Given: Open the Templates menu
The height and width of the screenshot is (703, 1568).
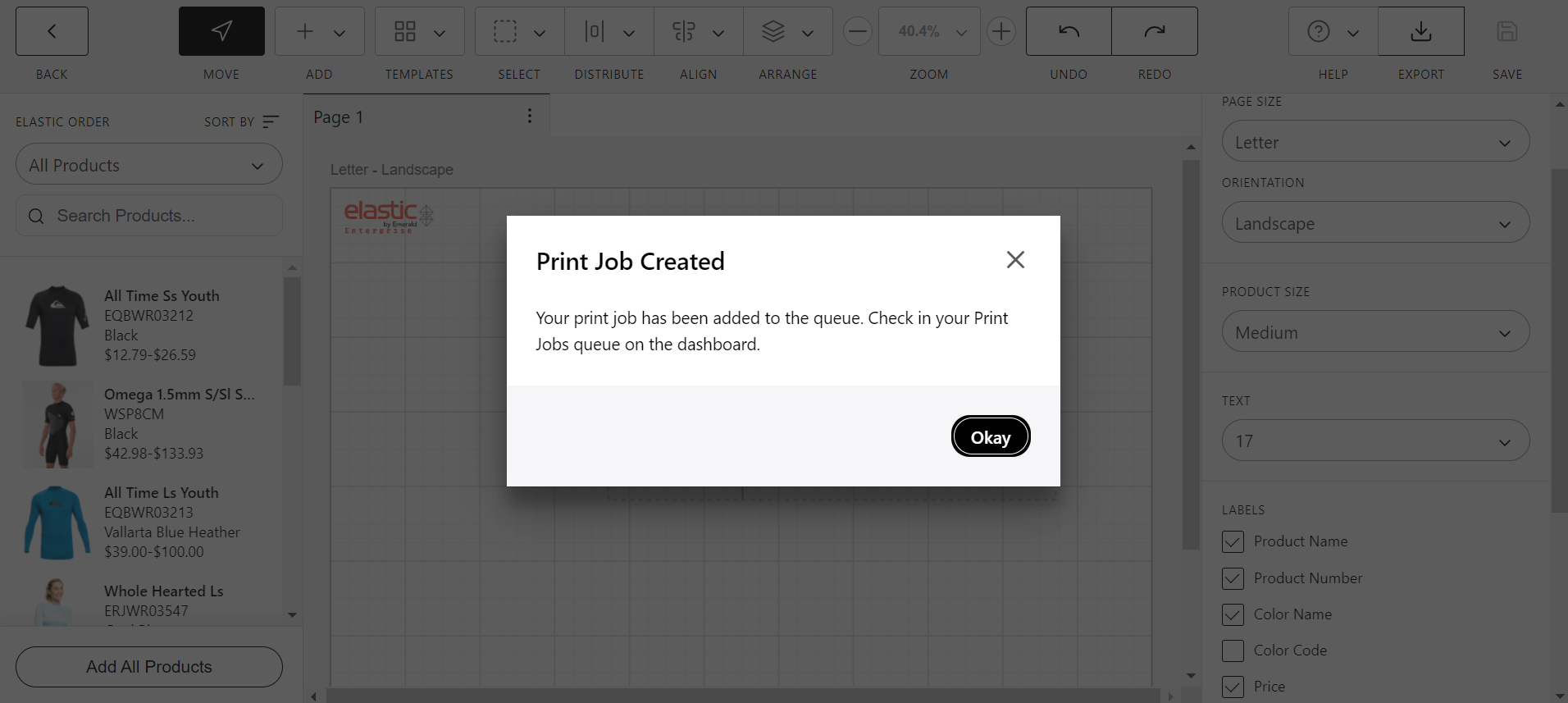Looking at the screenshot, I should 419,31.
